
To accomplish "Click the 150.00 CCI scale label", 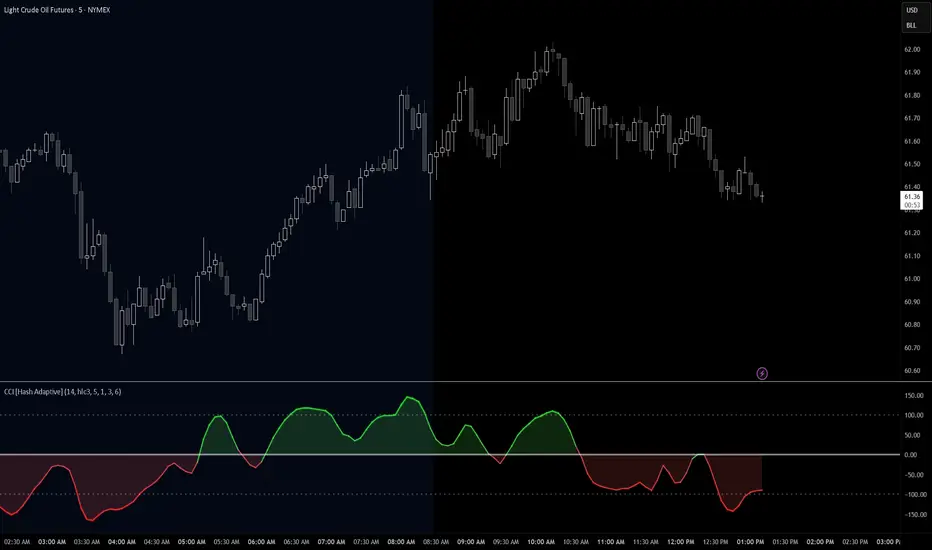I will click(x=914, y=395).
